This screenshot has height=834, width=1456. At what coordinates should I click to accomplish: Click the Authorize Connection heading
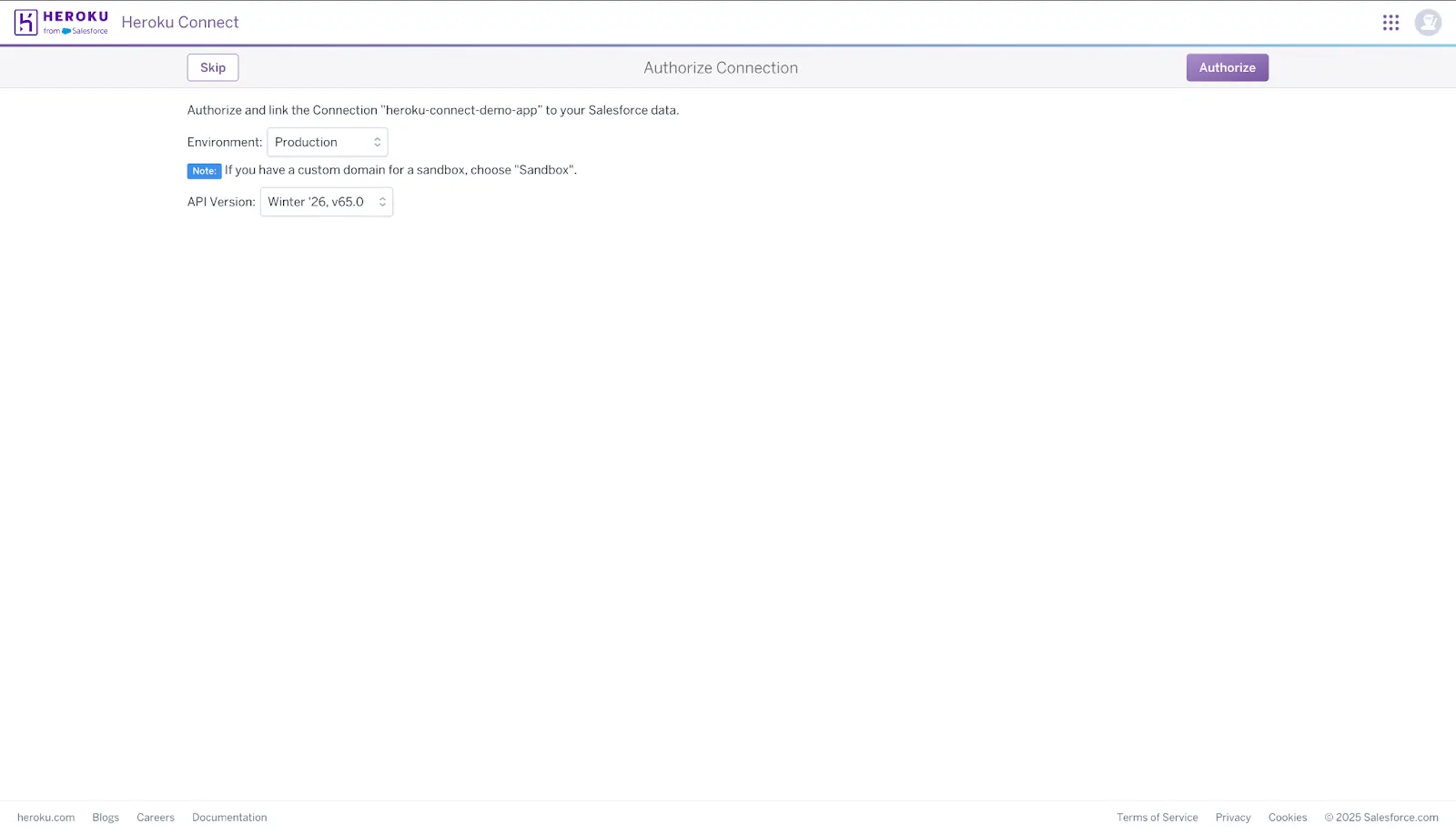(x=721, y=68)
